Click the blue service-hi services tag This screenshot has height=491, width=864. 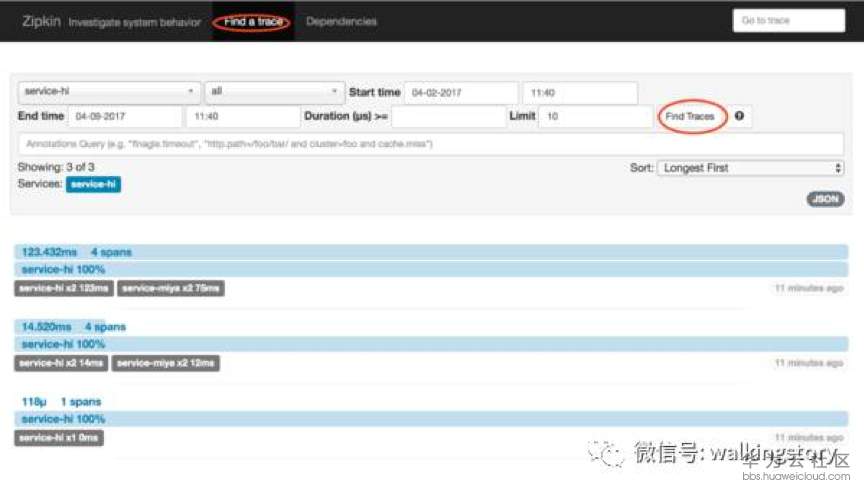pos(93,184)
